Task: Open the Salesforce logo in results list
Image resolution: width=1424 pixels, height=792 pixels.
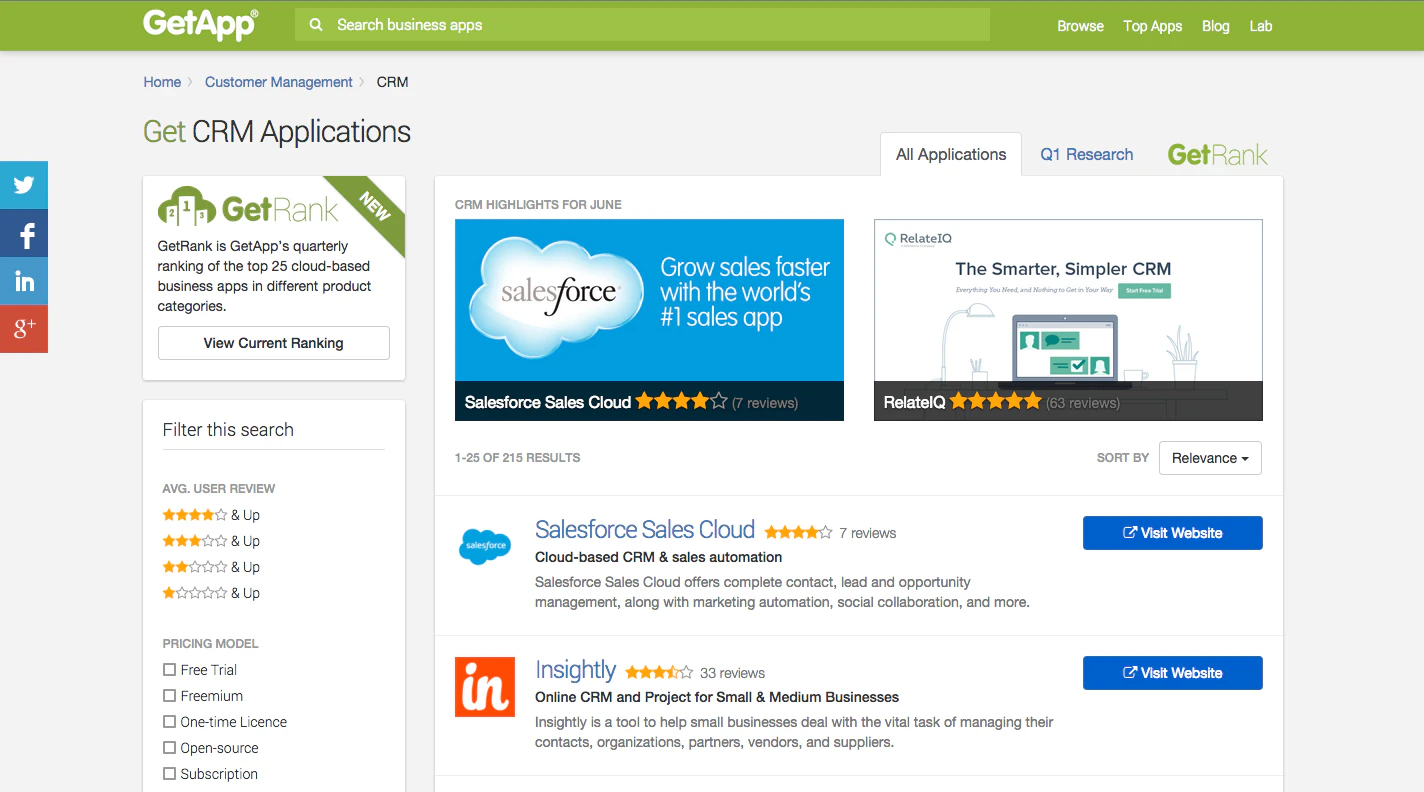Action: click(x=484, y=546)
